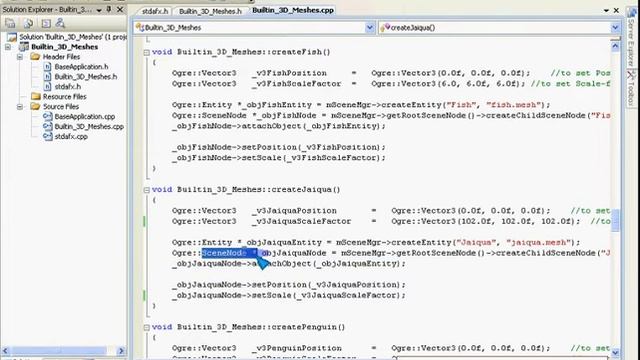The image size is (640, 360).
Task: Click the _v3FishPosition variable declaration
Action: coord(289,73)
